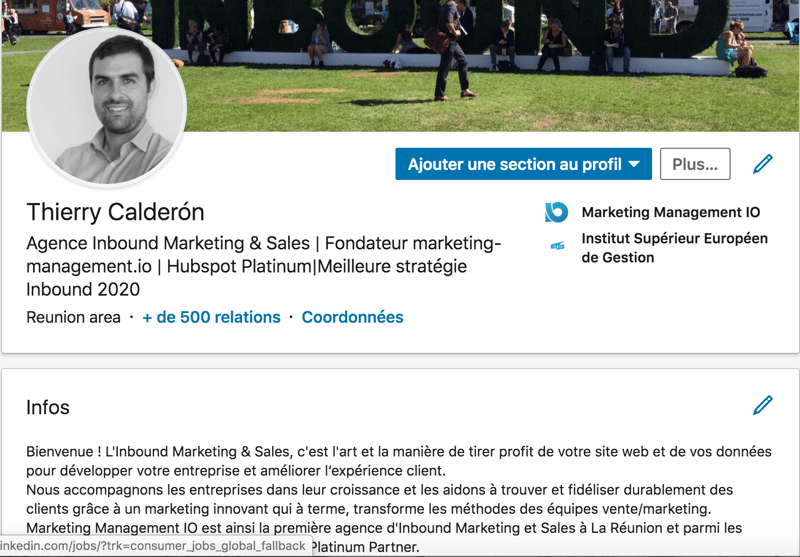
Task: Click the status bar URL preview
Action: 155,546
